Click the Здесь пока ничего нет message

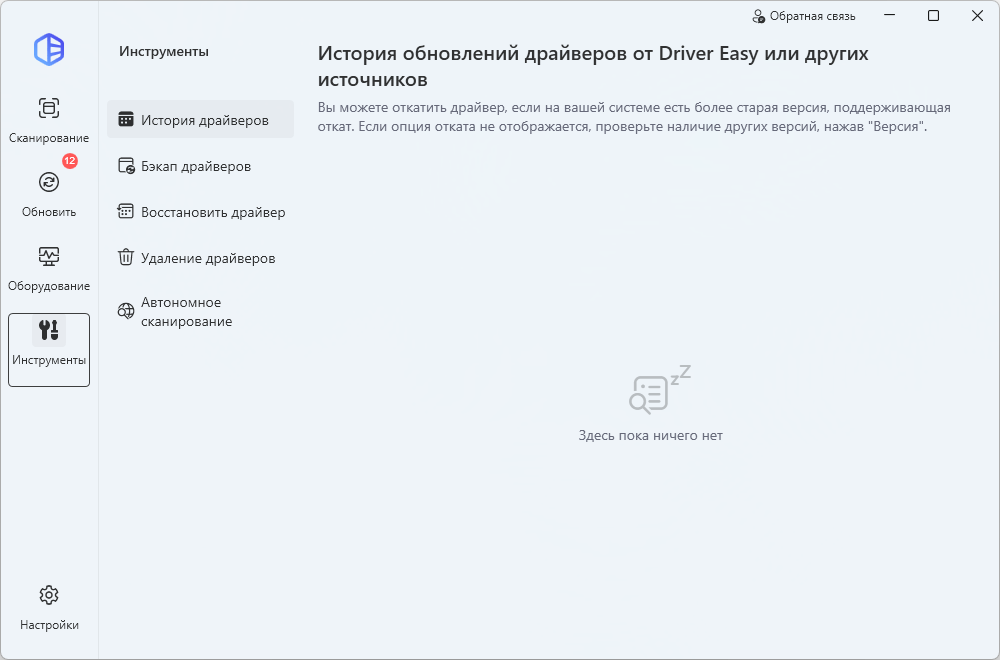[651, 436]
